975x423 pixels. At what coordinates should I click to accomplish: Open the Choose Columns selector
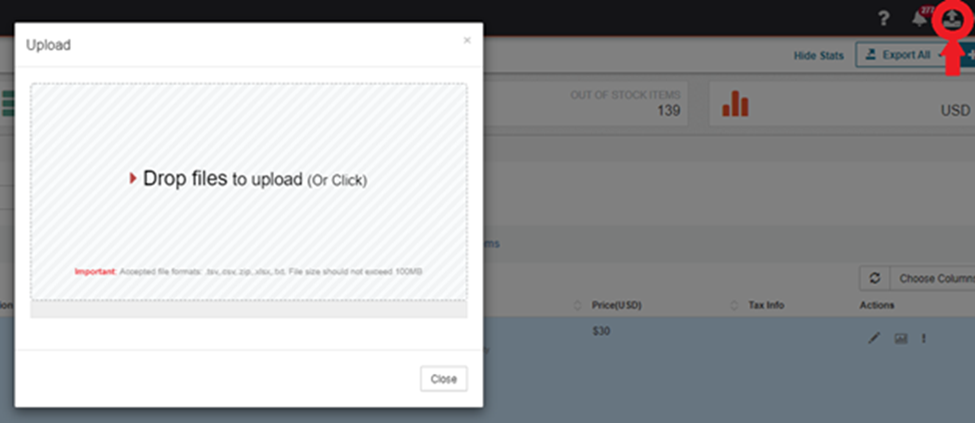(933, 278)
